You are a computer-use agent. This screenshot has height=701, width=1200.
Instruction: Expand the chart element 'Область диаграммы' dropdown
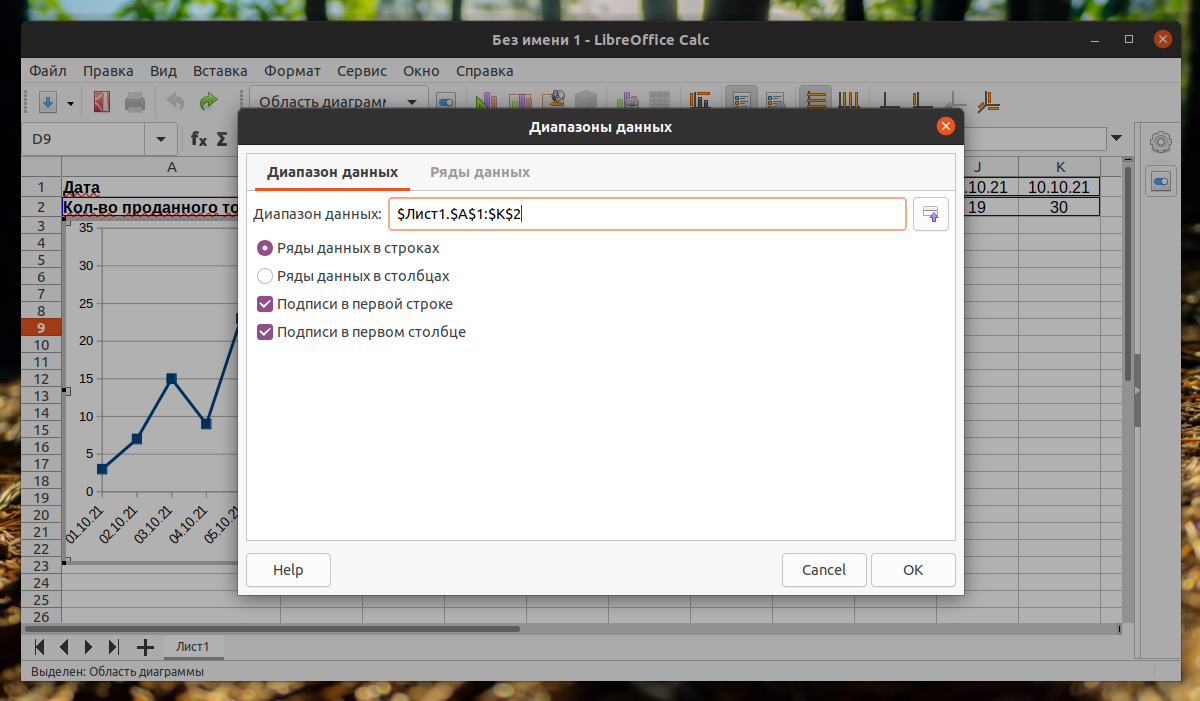pos(412,102)
